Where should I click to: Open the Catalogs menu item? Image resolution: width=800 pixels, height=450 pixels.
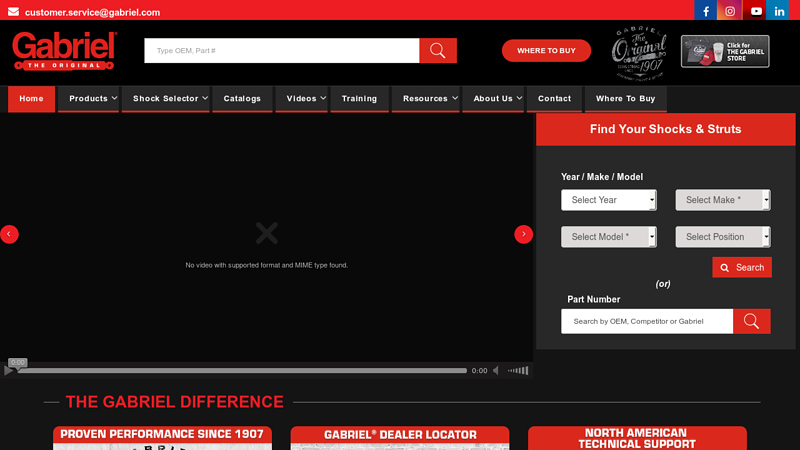[x=242, y=98]
